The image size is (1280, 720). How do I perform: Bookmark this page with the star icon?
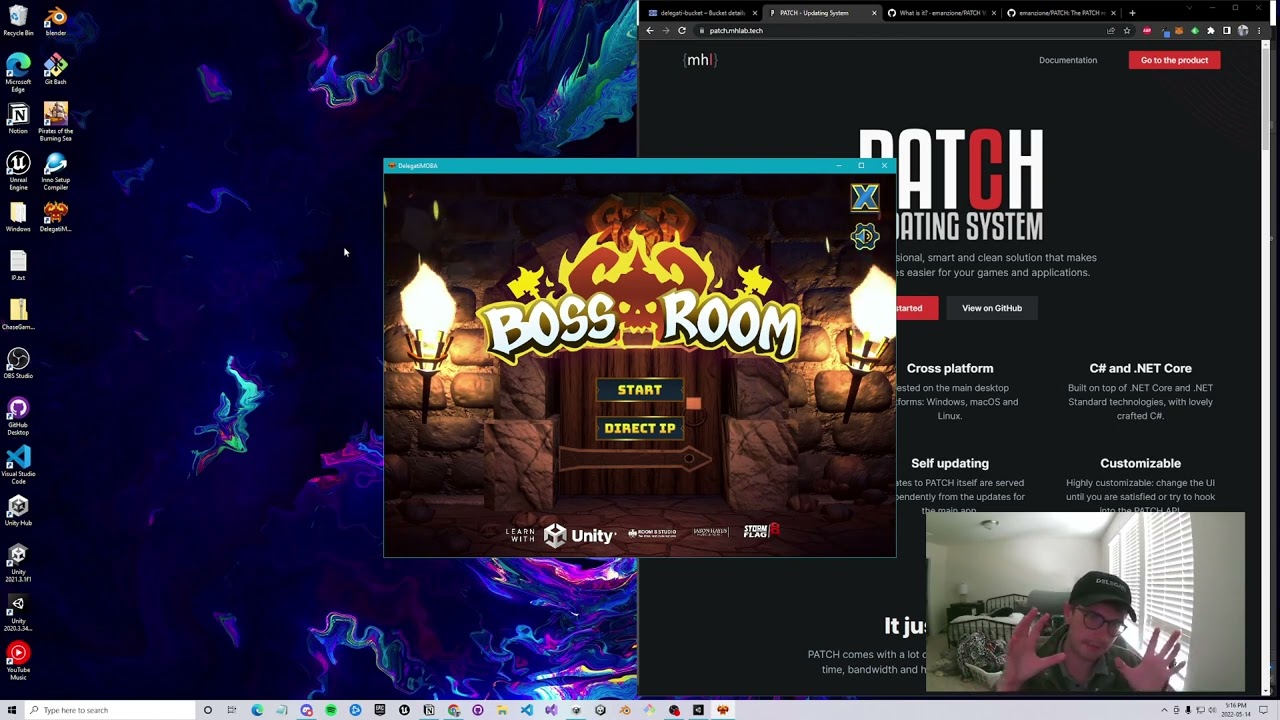[1127, 31]
